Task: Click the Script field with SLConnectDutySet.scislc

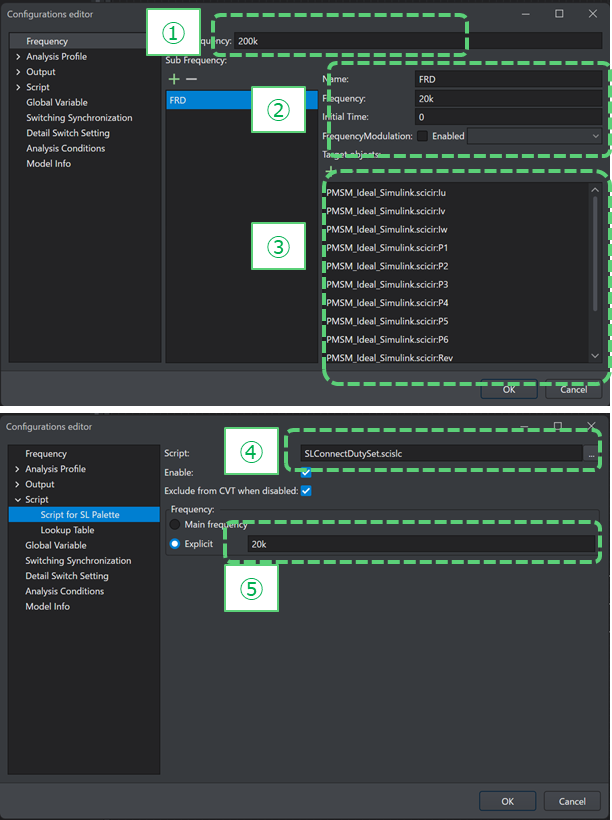Action: 441,454
